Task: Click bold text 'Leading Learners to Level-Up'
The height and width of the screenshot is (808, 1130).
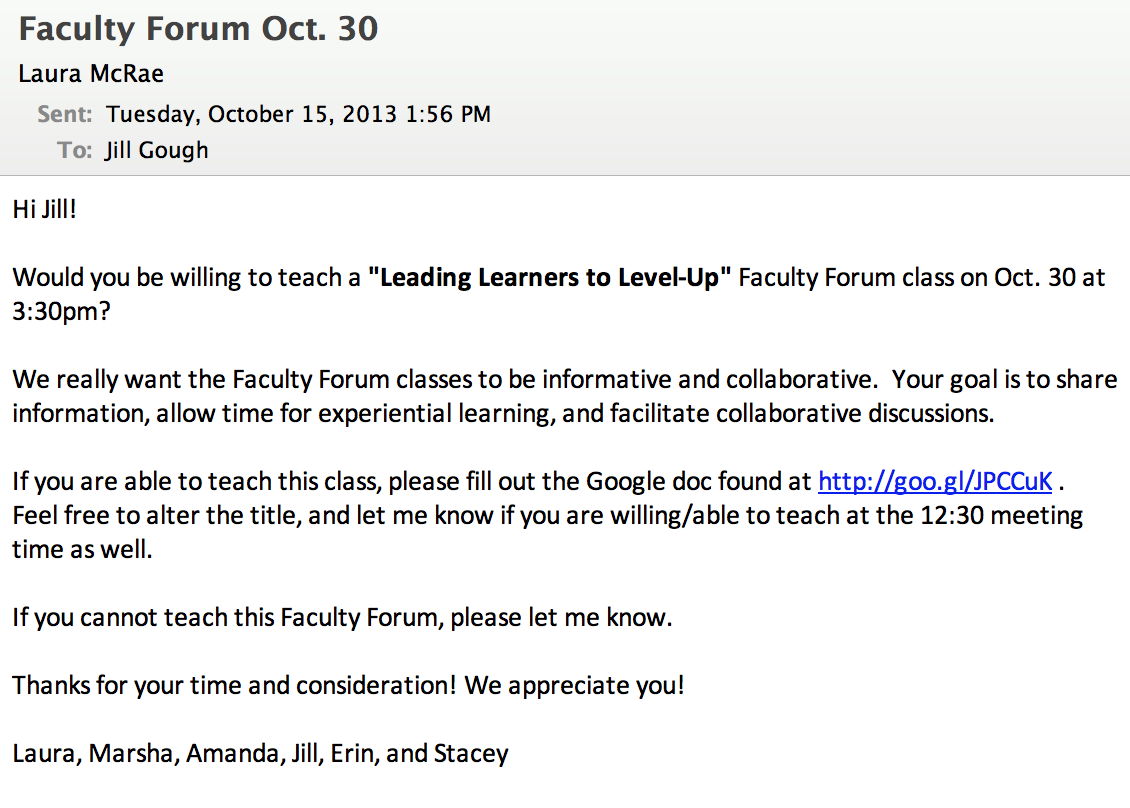Action: (x=551, y=277)
